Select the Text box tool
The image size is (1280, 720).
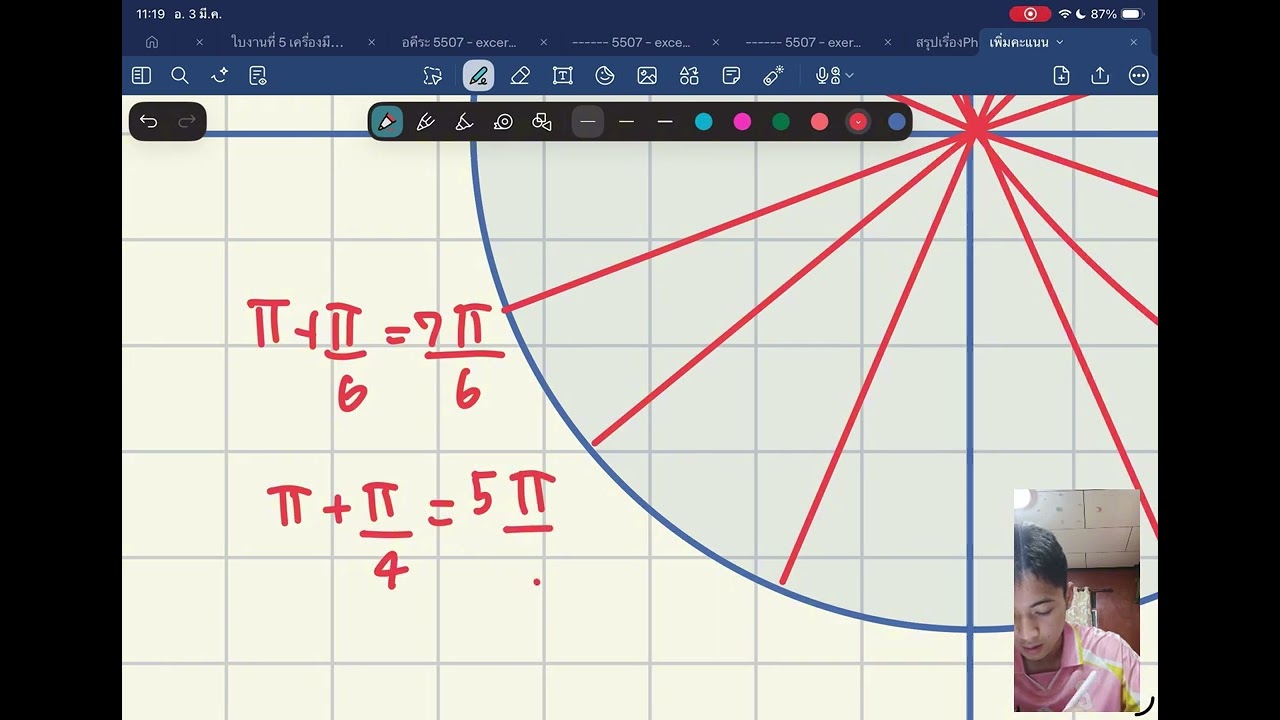[x=563, y=76]
